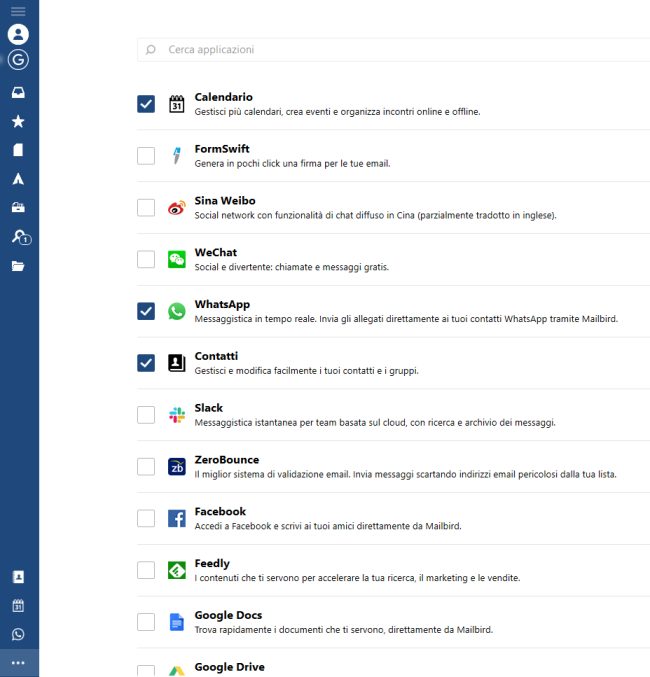Click the three-dots more apps button

pos(18,663)
